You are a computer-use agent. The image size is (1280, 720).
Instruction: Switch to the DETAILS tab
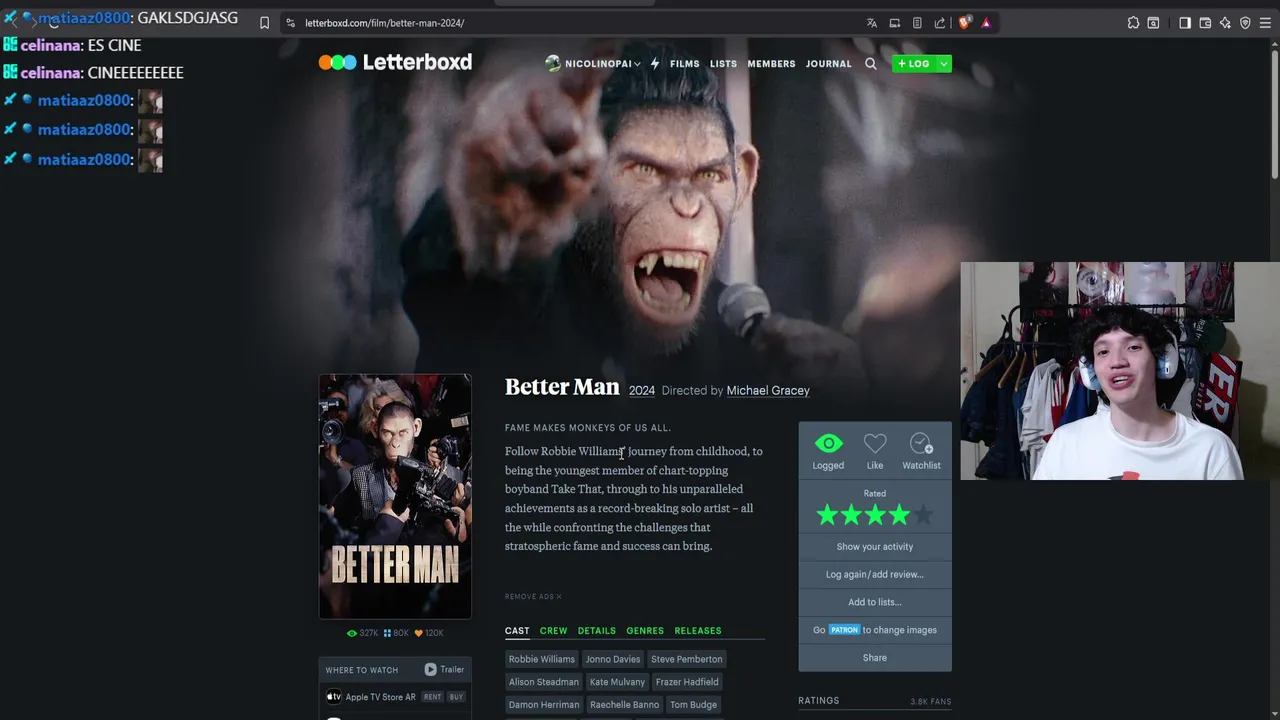(597, 631)
